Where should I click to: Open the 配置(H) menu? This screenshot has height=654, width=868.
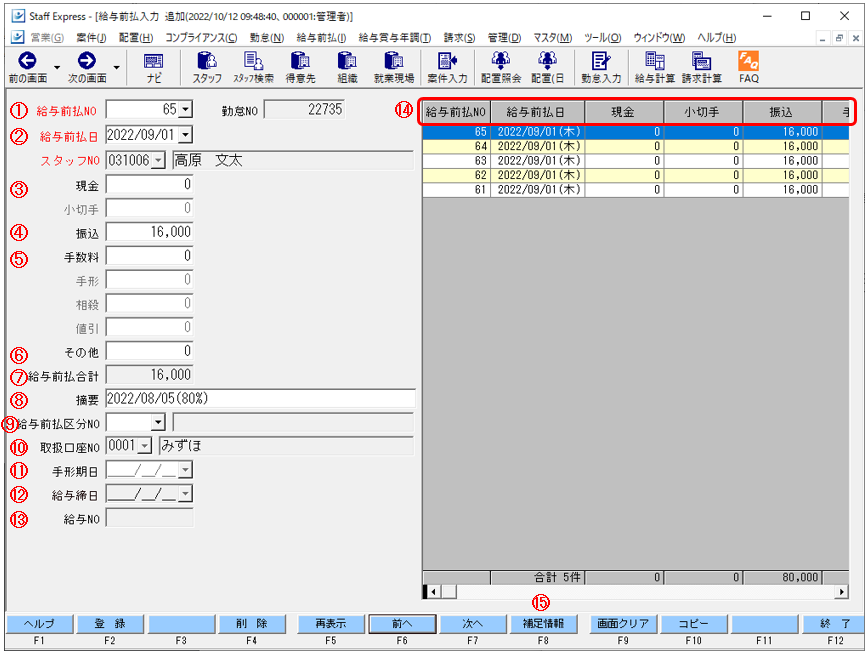[136, 38]
